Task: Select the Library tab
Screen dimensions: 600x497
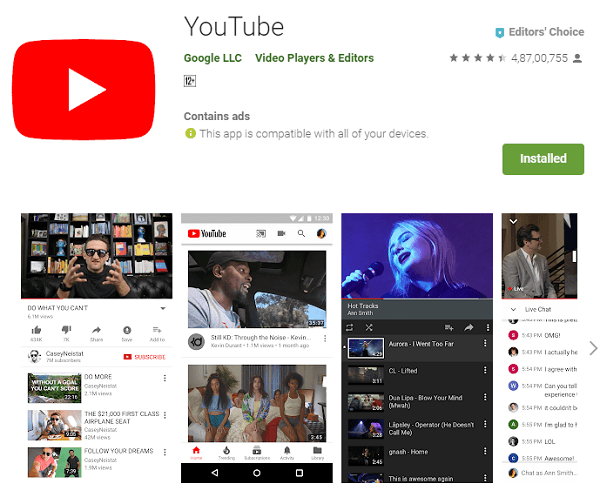Action: click(317, 453)
